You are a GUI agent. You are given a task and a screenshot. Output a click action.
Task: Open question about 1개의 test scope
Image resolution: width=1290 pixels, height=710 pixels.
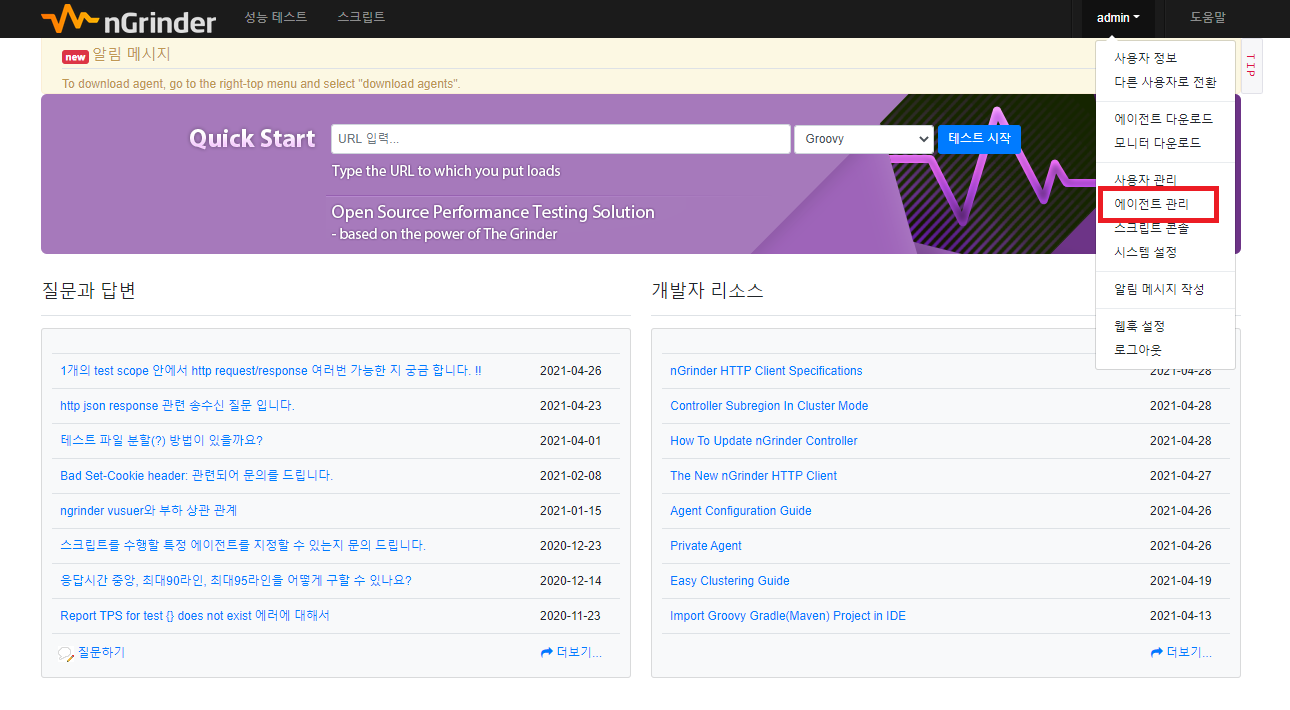tap(271, 371)
